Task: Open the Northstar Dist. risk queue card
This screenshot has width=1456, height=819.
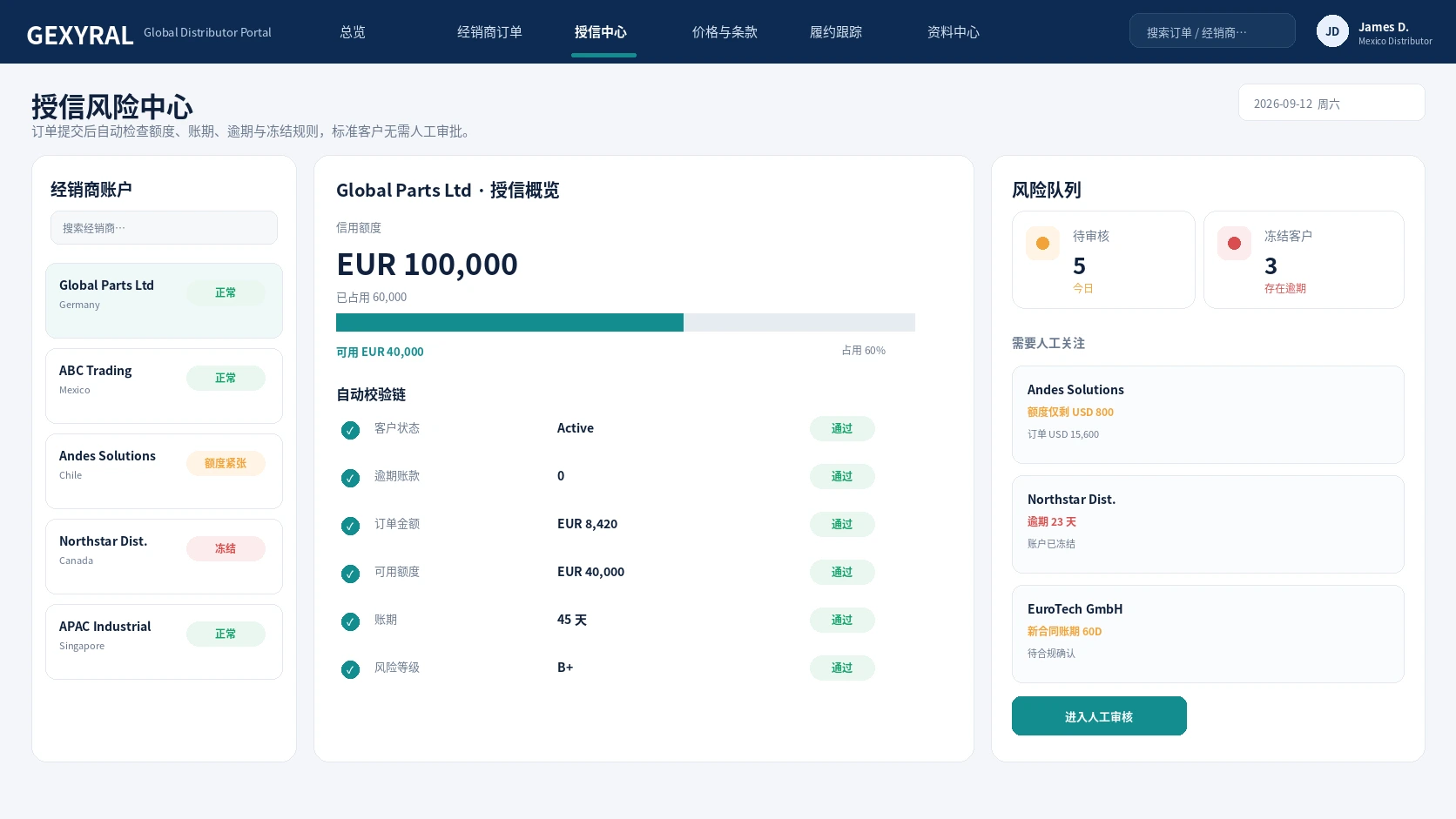Action: [1208, 524]
